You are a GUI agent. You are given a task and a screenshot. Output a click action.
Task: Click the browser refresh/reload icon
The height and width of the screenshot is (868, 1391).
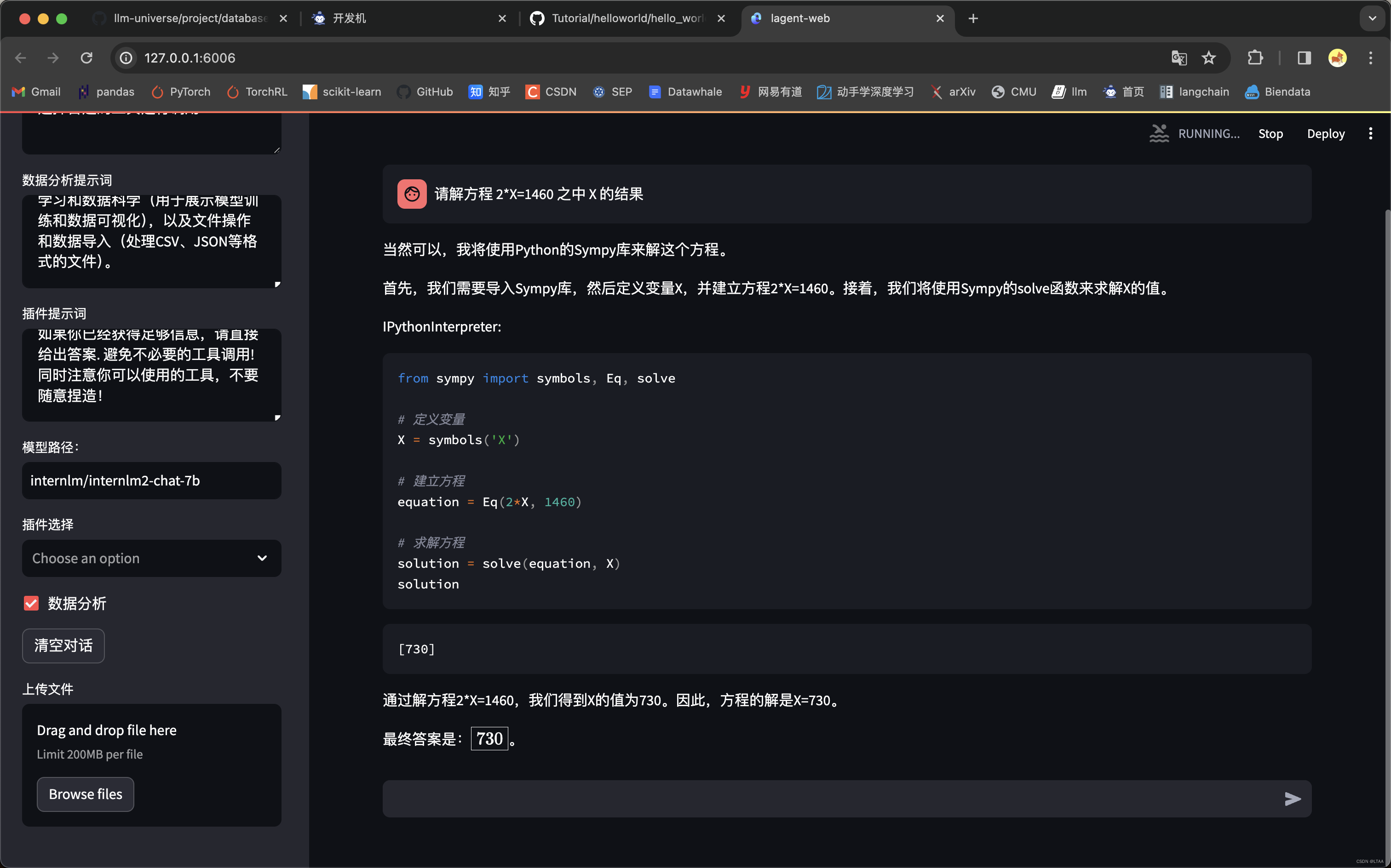tap(88, 57)
